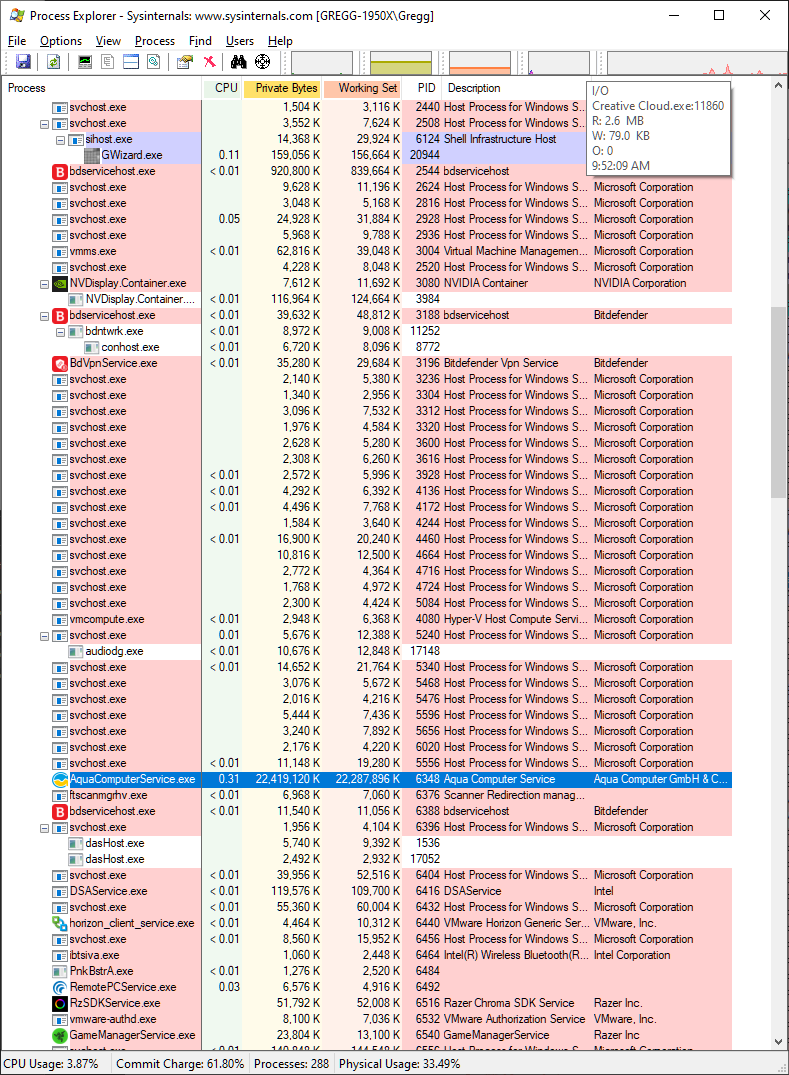Toggle the lower pane toolbar icon

[x=131, y=62]
